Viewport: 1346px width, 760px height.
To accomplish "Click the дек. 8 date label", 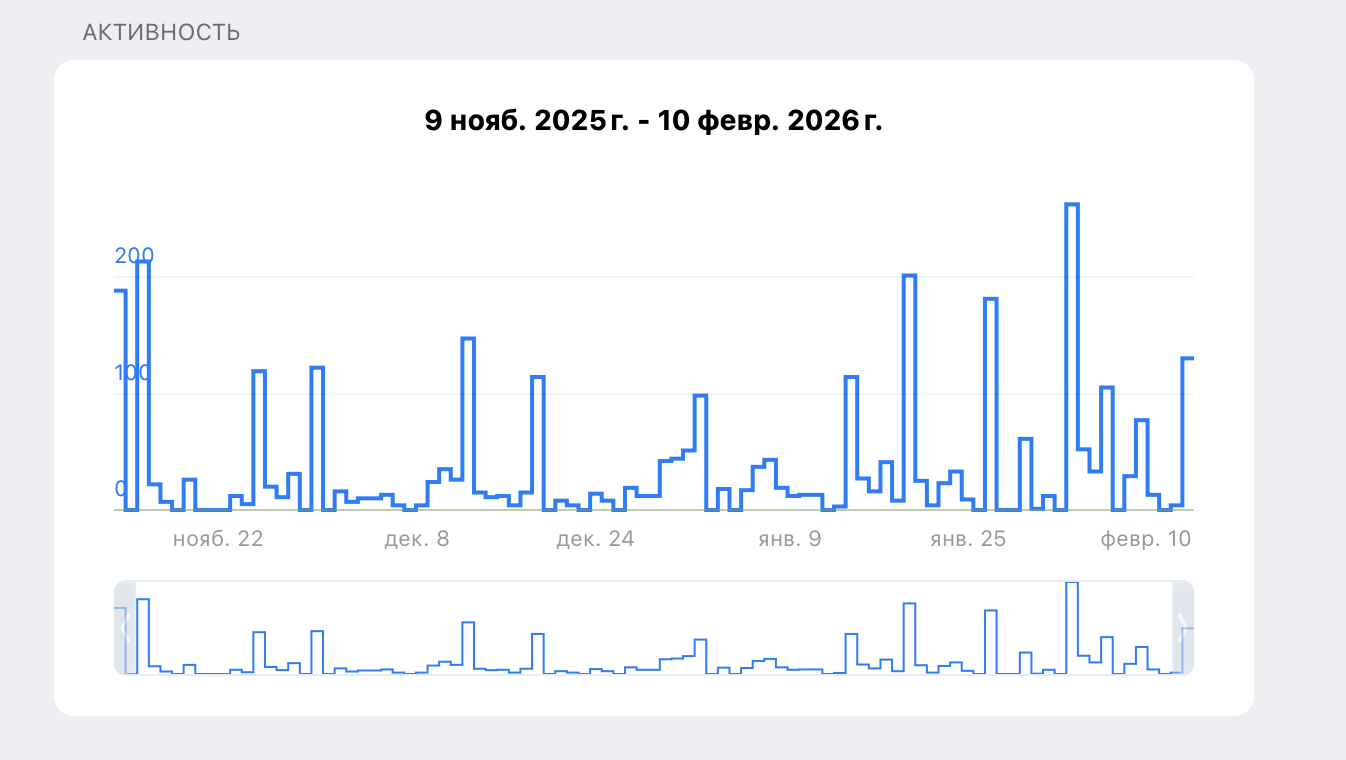I will pyautogui.click(x=417, y=539).
